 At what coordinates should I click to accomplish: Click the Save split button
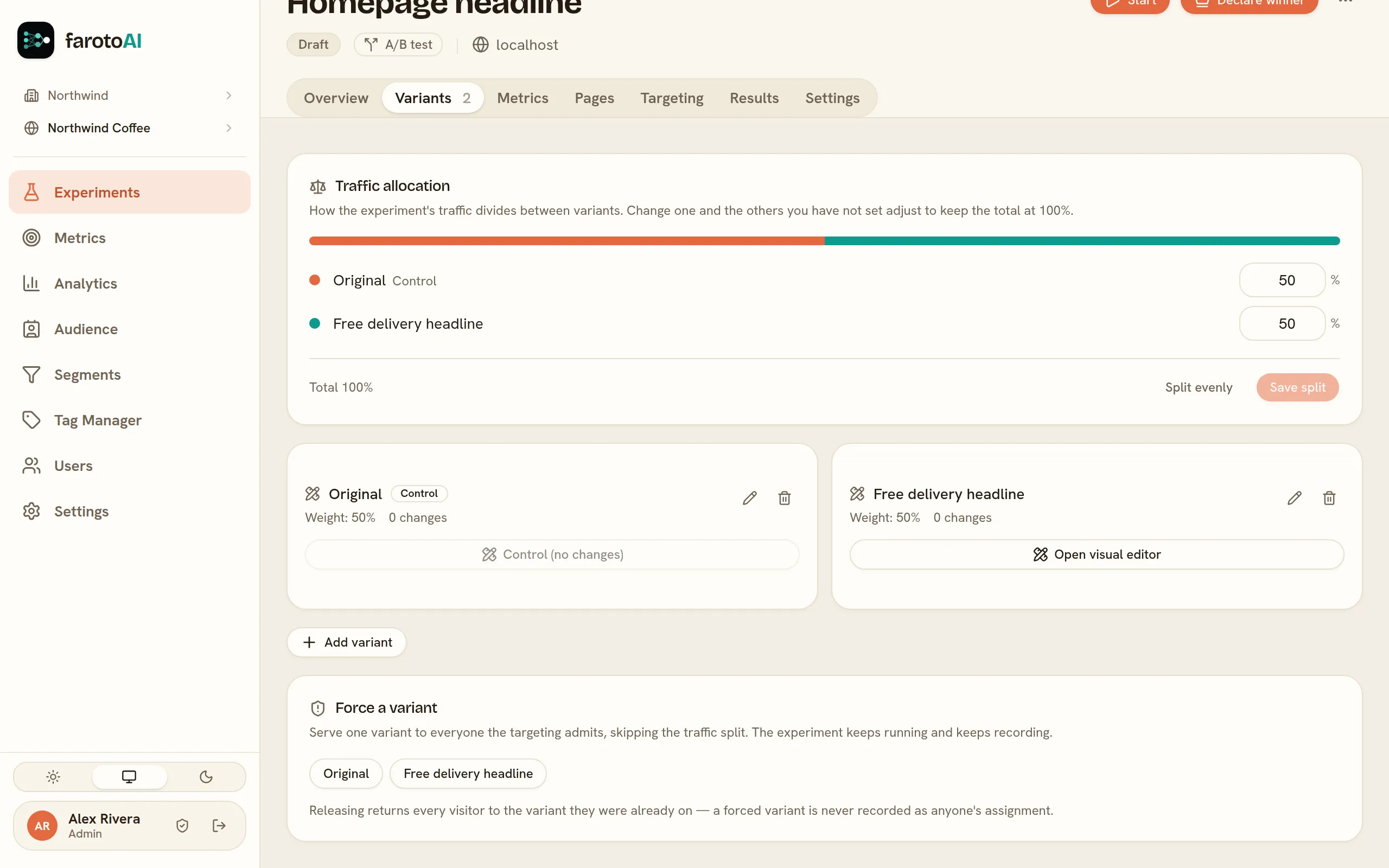pyautogui.click(x=1297, y=387)
